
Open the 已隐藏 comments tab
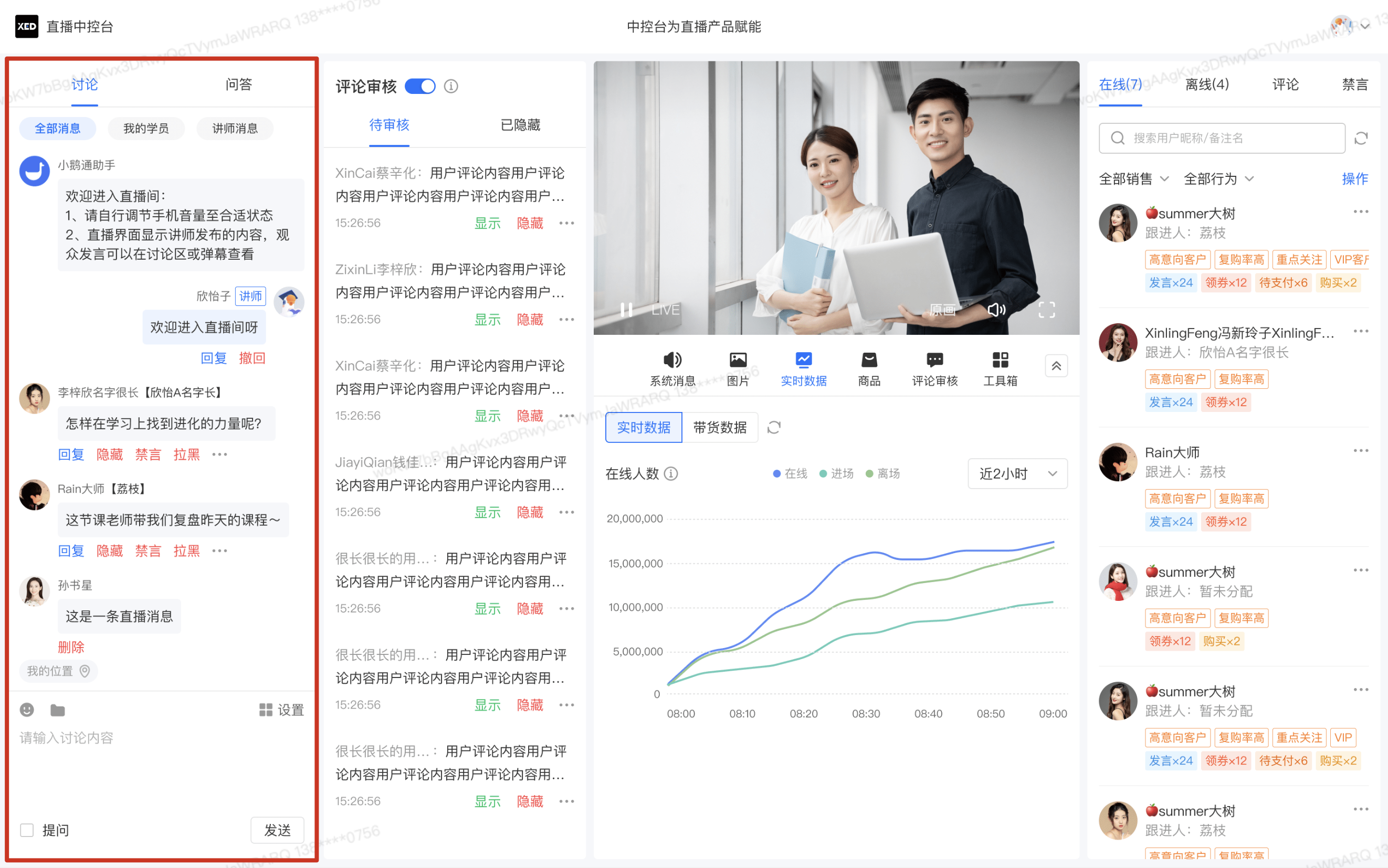(x=521, y=125)
